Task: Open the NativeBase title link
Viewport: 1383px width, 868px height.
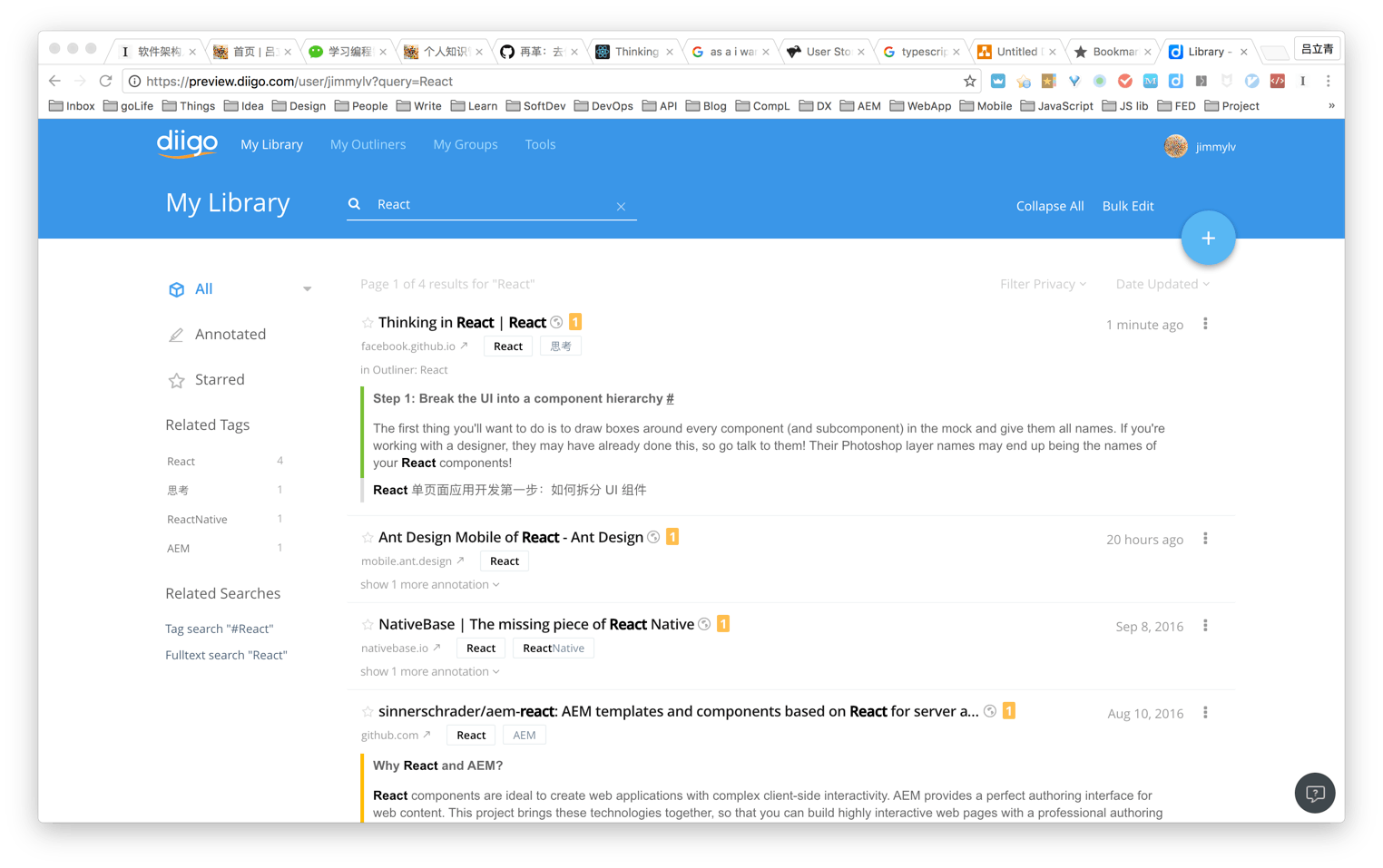Action: [x=535, y=624]
